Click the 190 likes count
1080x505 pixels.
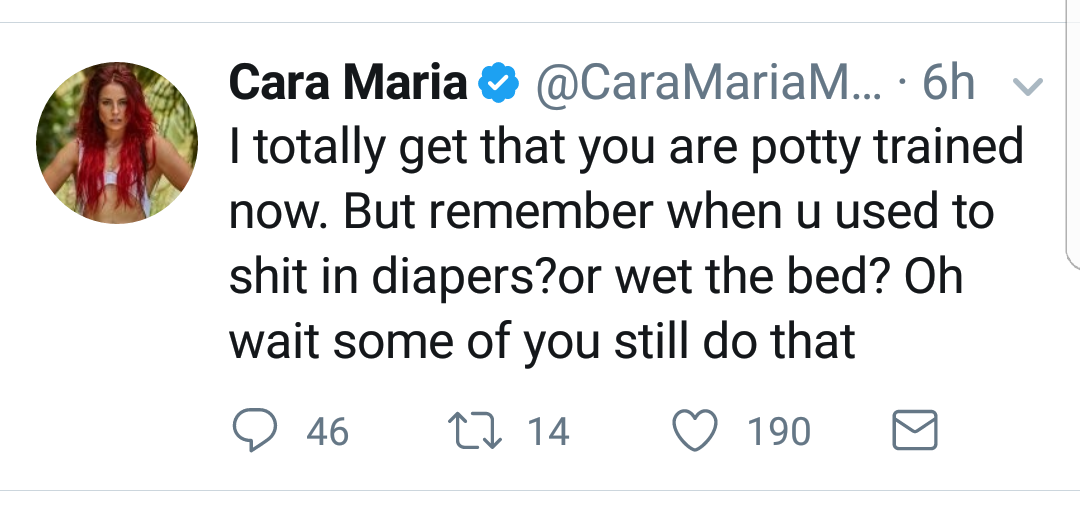(x=779, y=432)
